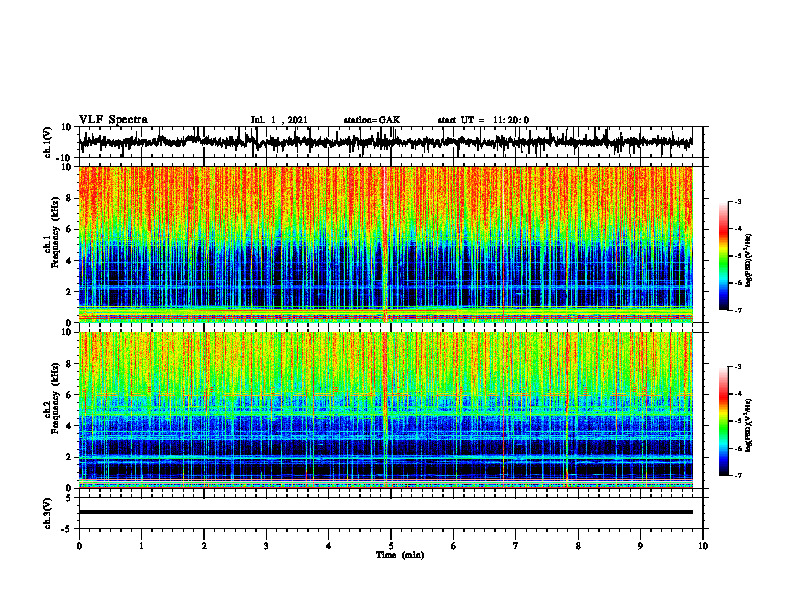Click time axis tick label "9"
This screenshot has width=792, height=612.
tap(640, 545)
